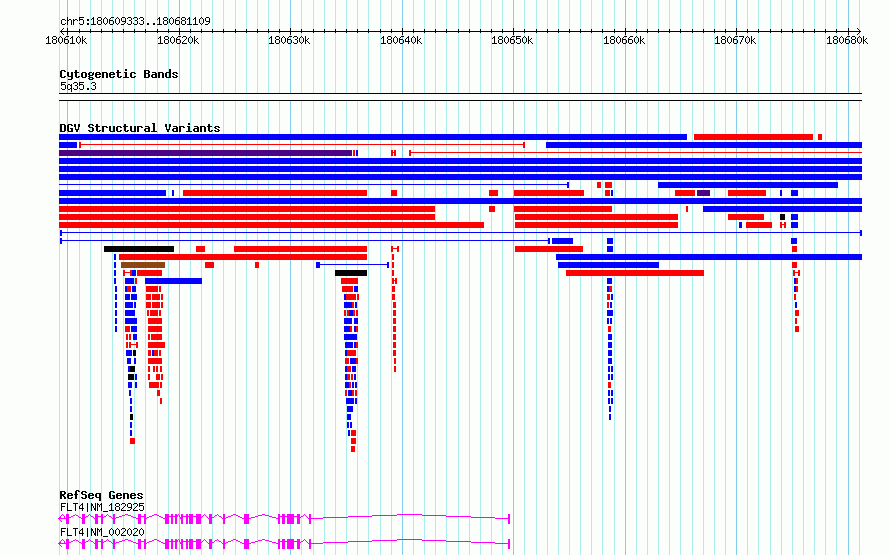Select the topmost blue DGV variant bar
Viewport: 890px width, 555px height.
[x=373, y=137]
